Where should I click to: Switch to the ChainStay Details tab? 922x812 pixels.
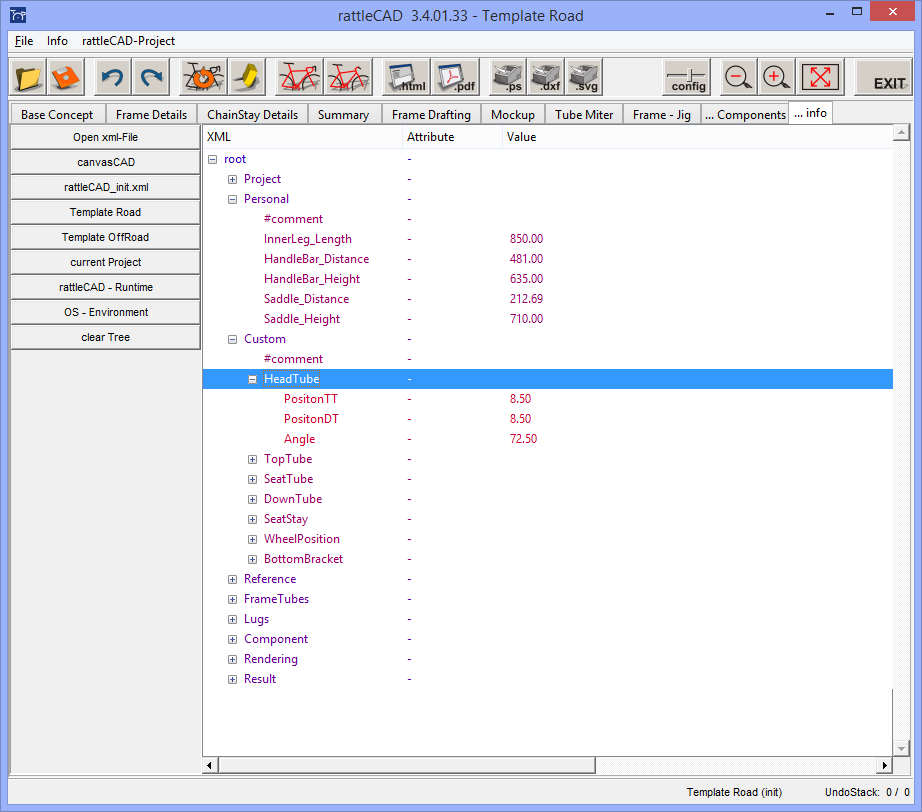tap(252, 115)
